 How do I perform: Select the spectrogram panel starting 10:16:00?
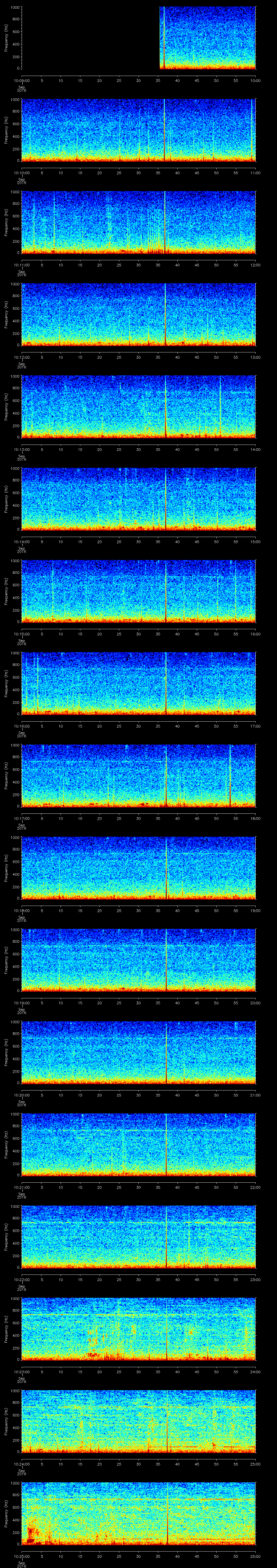tap(139, 683)
